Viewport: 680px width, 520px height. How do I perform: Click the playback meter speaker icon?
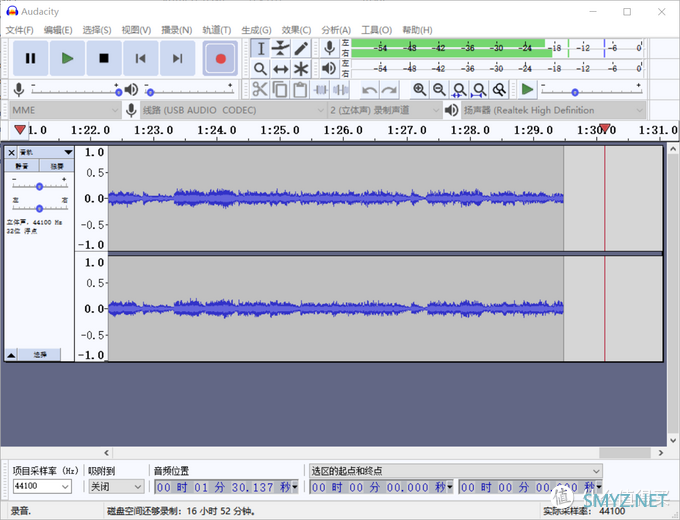point(330,69)
